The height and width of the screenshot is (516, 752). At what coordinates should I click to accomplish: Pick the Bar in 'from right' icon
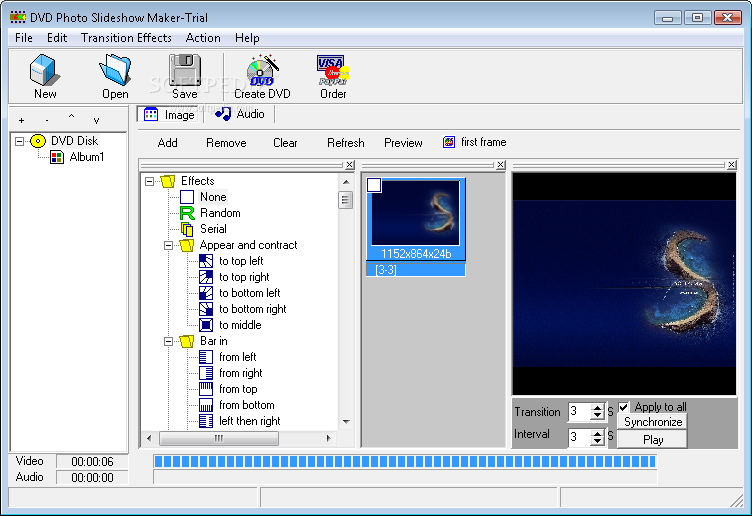(206, 373)
